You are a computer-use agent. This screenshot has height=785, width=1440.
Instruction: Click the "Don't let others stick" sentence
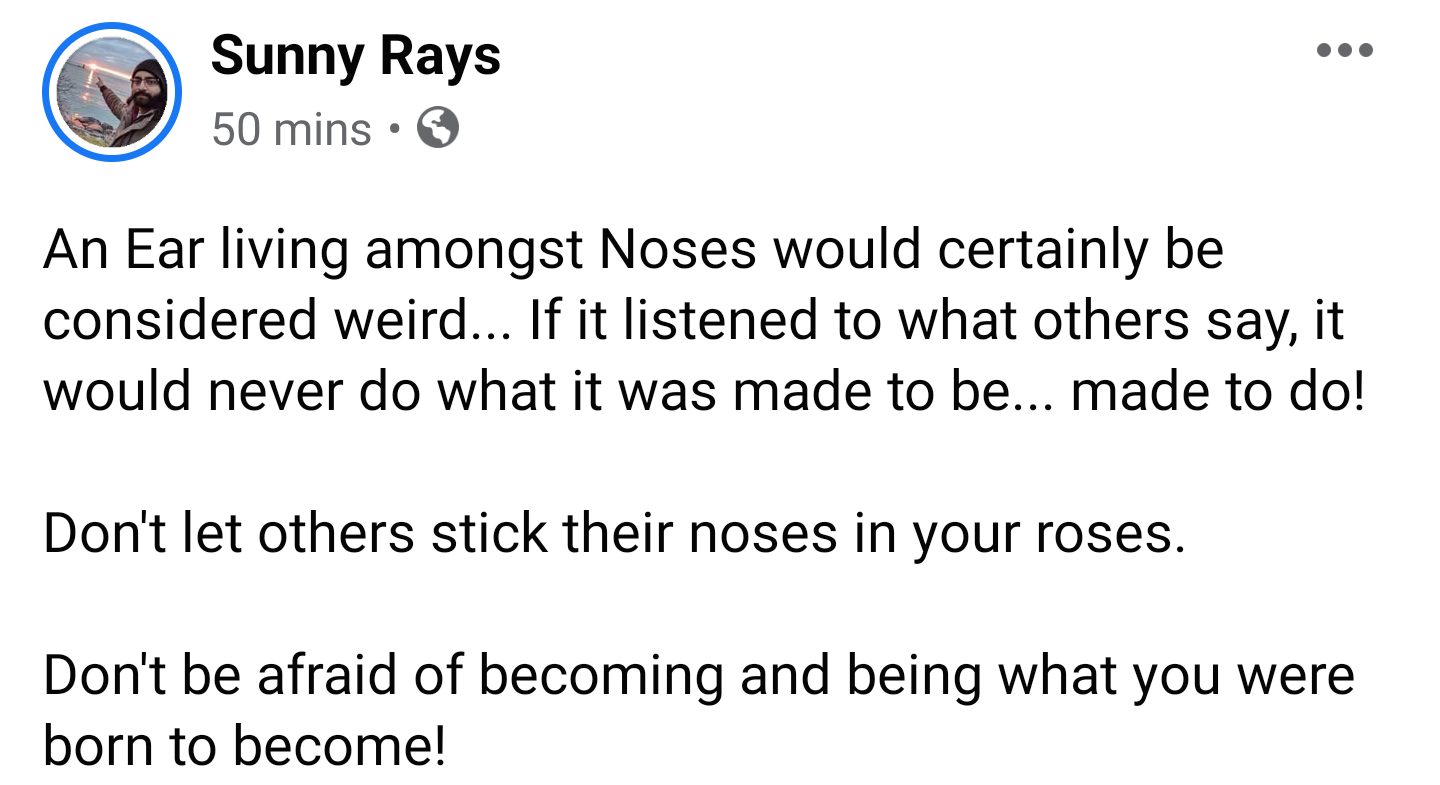click(614, 535)
